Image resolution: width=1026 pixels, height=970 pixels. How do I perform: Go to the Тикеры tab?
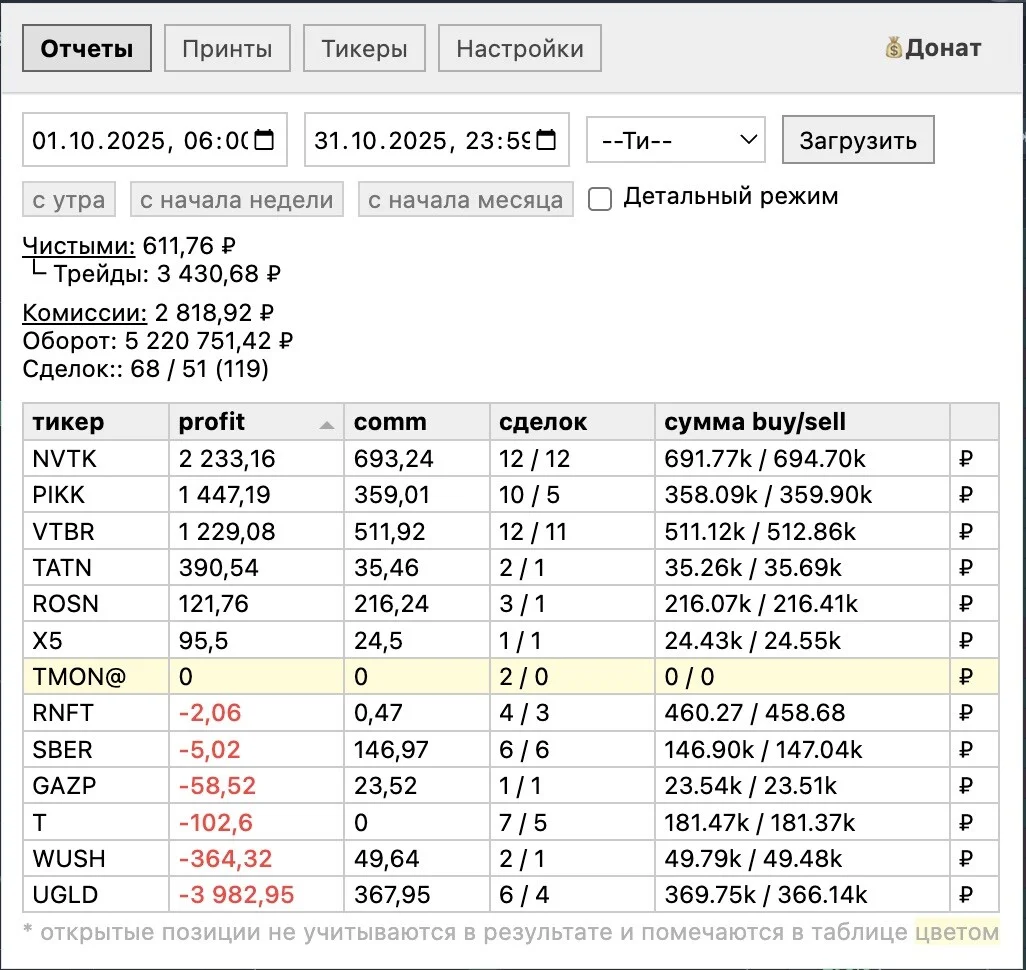coord(364,48)
